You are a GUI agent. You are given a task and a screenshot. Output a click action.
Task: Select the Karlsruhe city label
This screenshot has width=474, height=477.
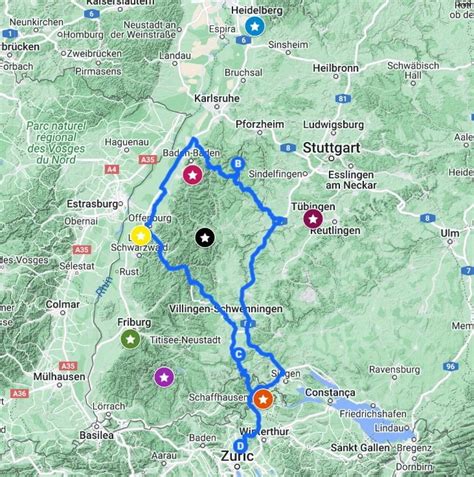pos(217,99)
